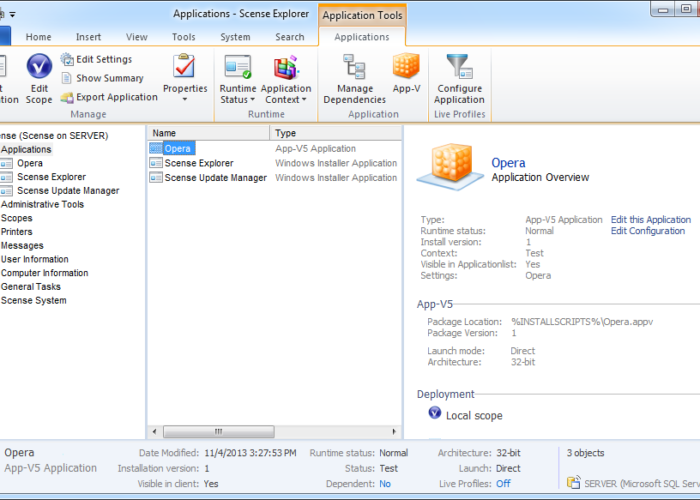Select Printers in the navigation tree
700x500 pixels.
click(16, 232)
